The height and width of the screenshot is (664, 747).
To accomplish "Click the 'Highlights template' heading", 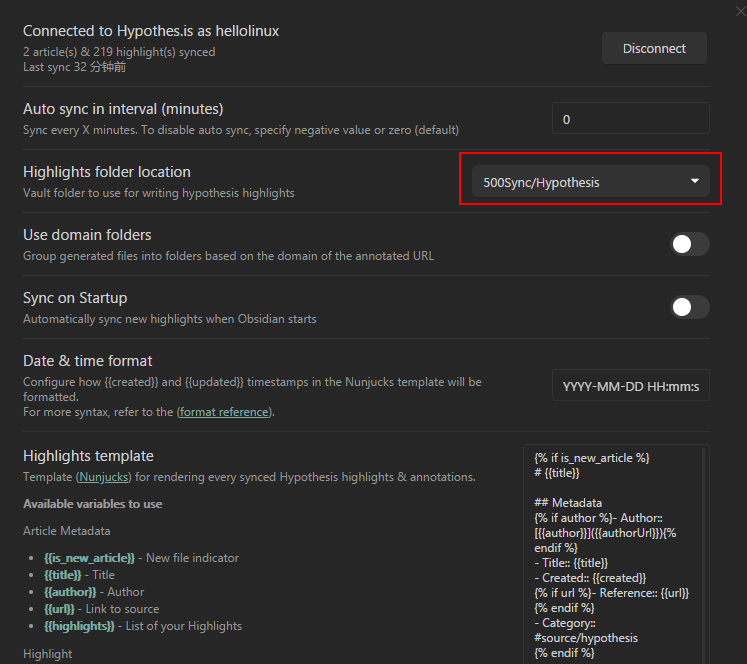I will [88, 456].
